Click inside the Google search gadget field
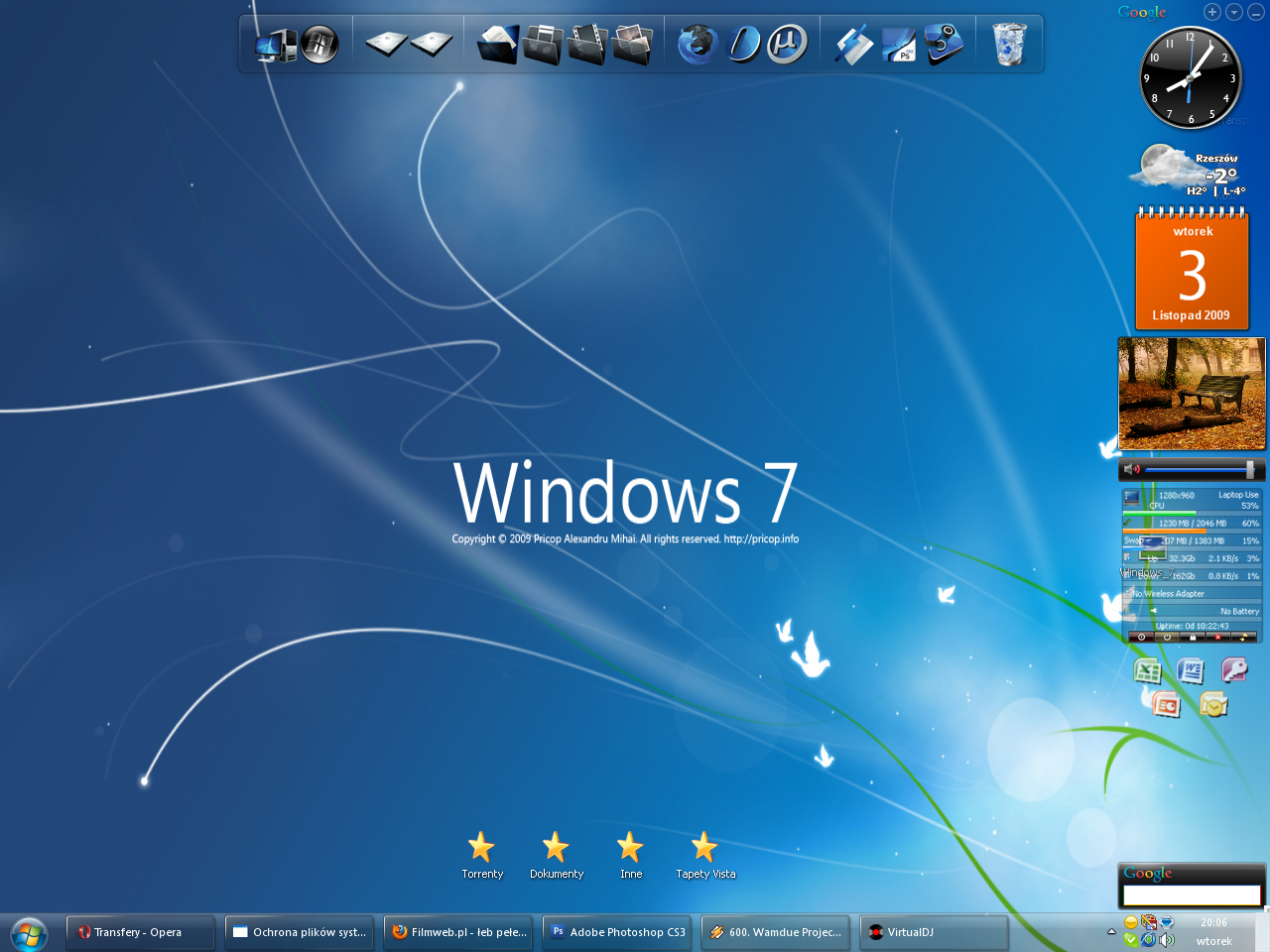The image size is (1270, 952). [1192, 895]
